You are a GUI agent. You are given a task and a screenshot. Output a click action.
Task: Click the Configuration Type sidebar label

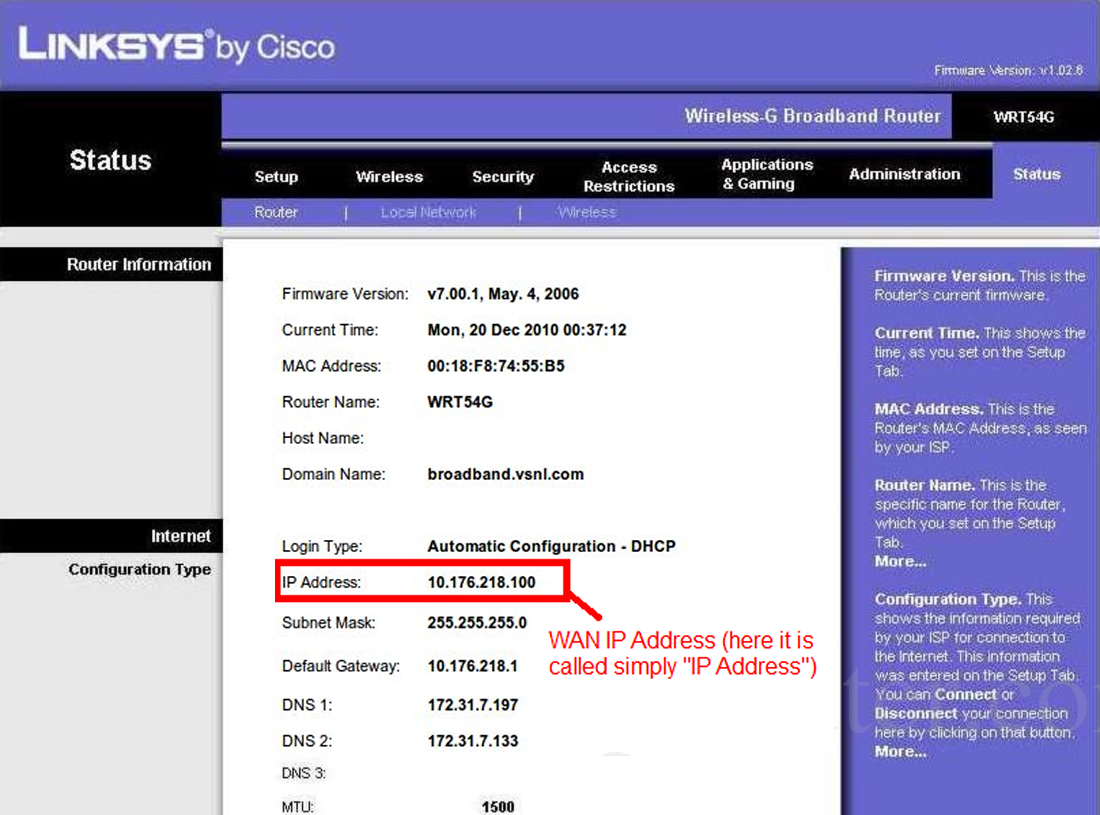pos(140,570)
